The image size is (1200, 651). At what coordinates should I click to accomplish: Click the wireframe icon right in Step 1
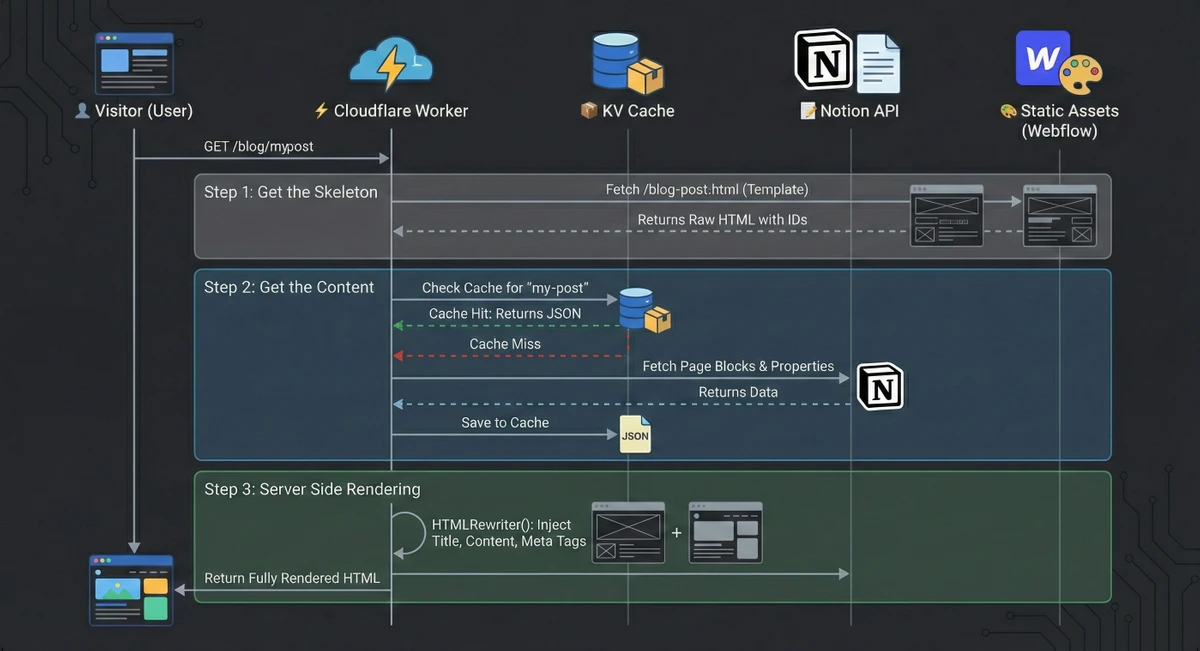[1059, 215]
